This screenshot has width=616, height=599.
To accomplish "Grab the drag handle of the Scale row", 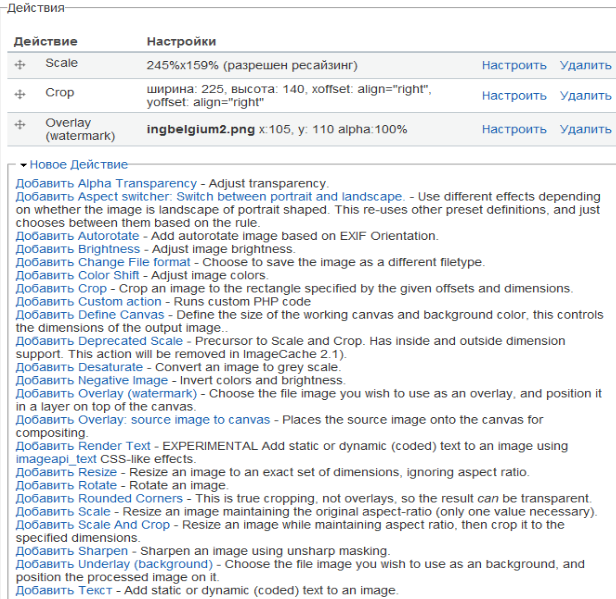I will point(20,65).
